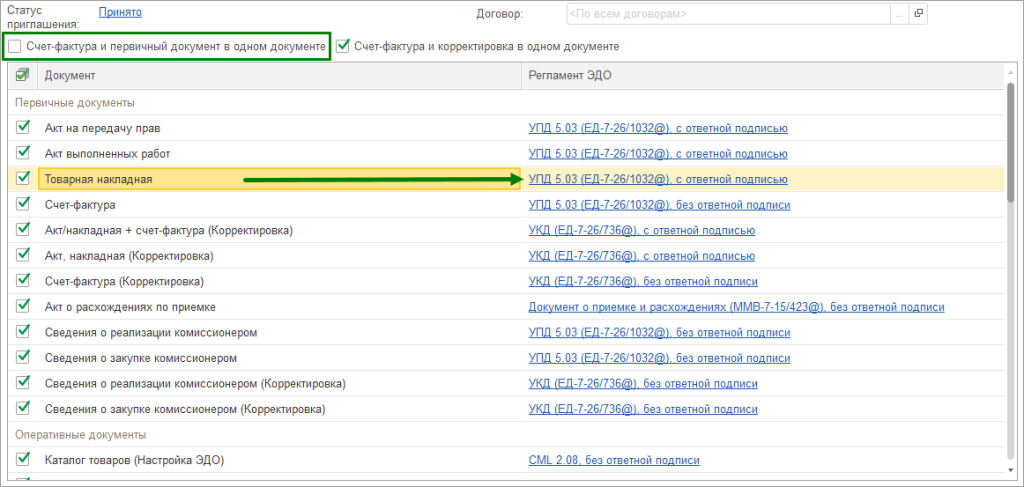Open the 'Принято' invitation status link

click(x=120, y=13)
